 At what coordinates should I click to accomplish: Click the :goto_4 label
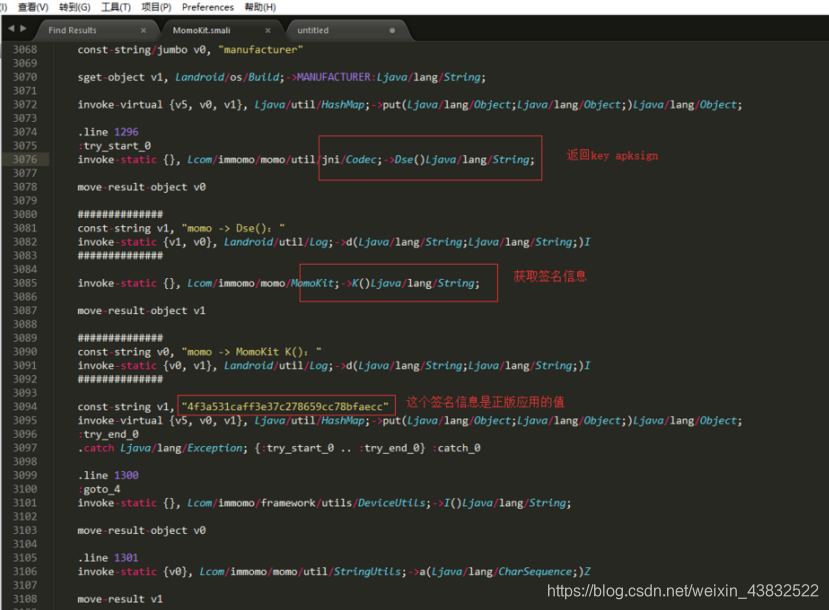[x=99, y=489]
